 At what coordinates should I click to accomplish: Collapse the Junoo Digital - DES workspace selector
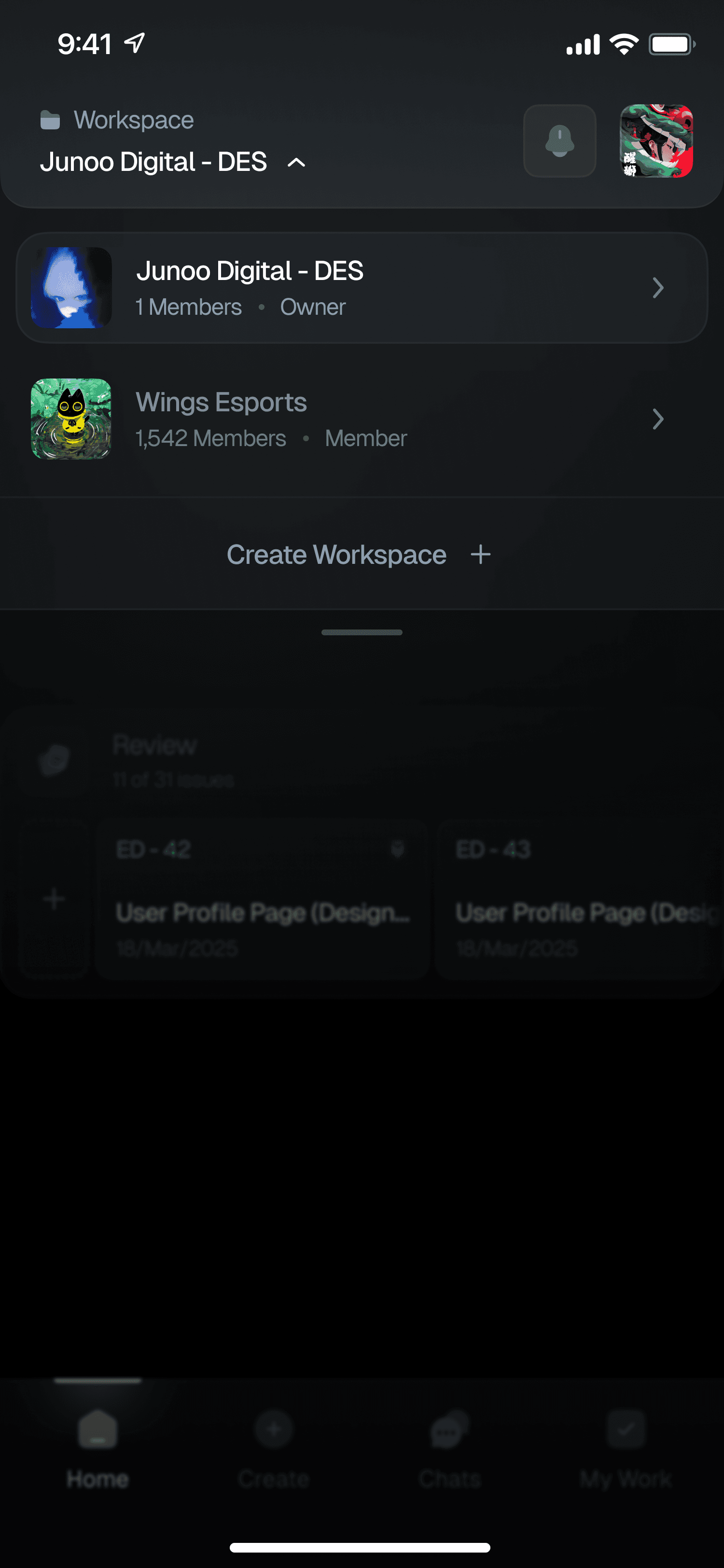[x=296, y=163]
